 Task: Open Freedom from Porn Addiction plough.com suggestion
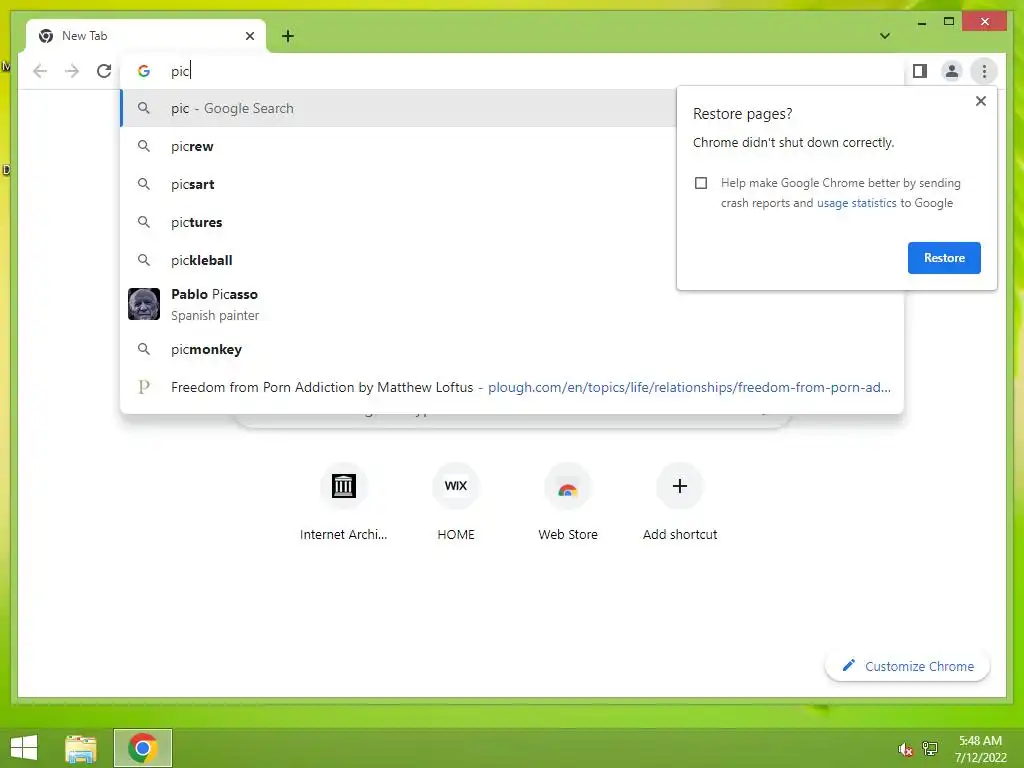tap(512, 387)
